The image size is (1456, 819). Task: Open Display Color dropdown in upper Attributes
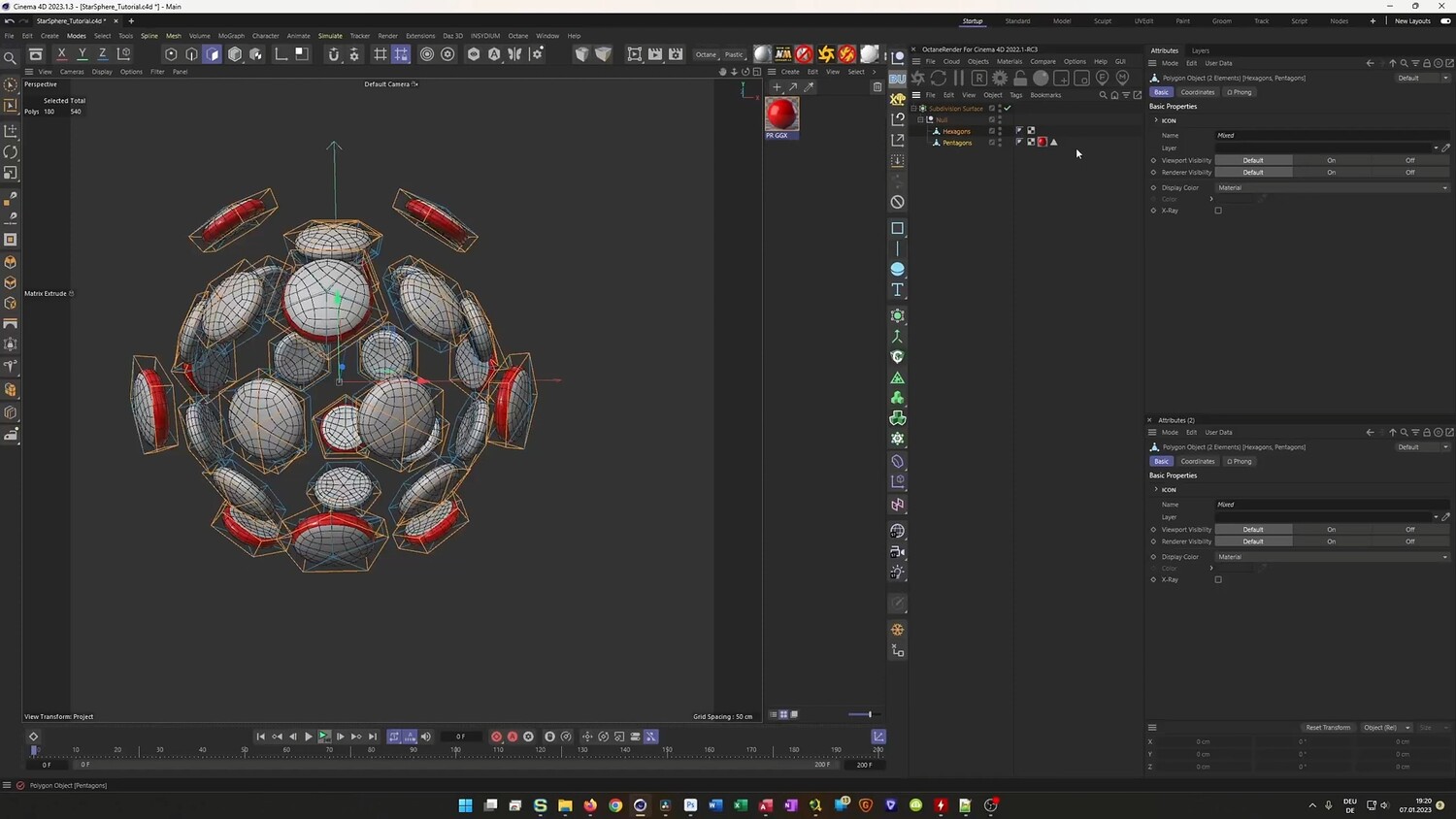click(1332, 188)
